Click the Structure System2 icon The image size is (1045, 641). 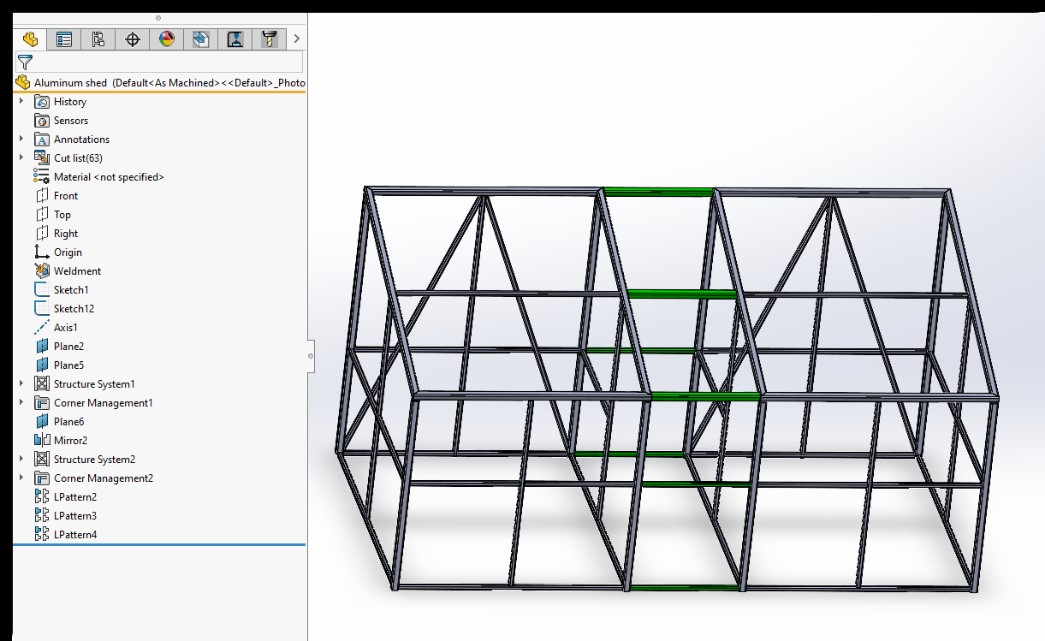42,459
